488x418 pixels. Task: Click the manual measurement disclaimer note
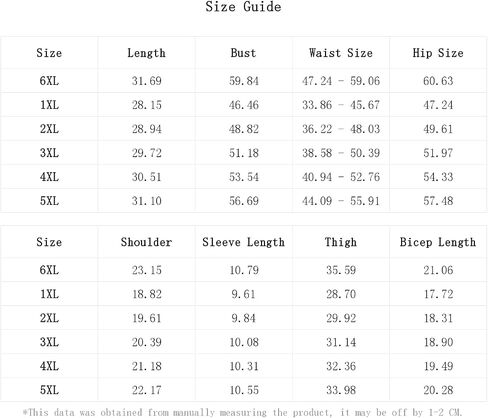[x=242, y=412]
